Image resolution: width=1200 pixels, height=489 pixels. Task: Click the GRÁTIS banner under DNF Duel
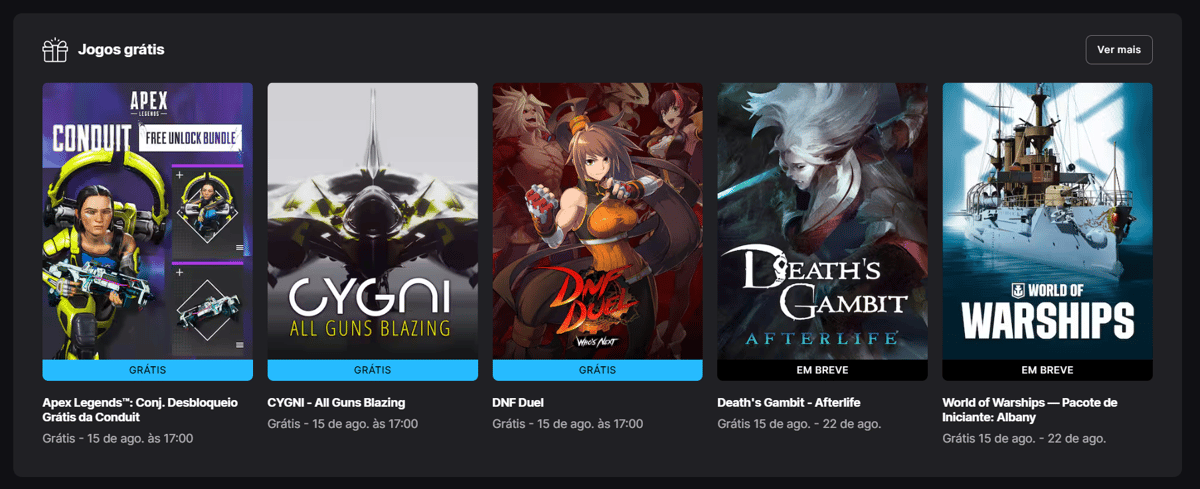(597, 370)
